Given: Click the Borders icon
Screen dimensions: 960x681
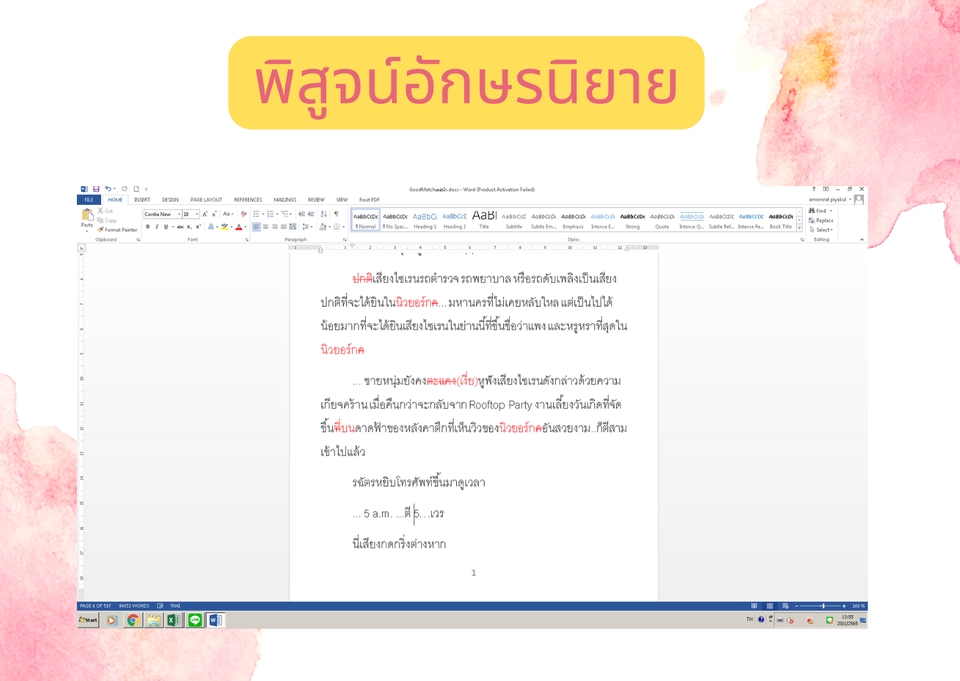Looking at the screenshot, I should [337, 227].
